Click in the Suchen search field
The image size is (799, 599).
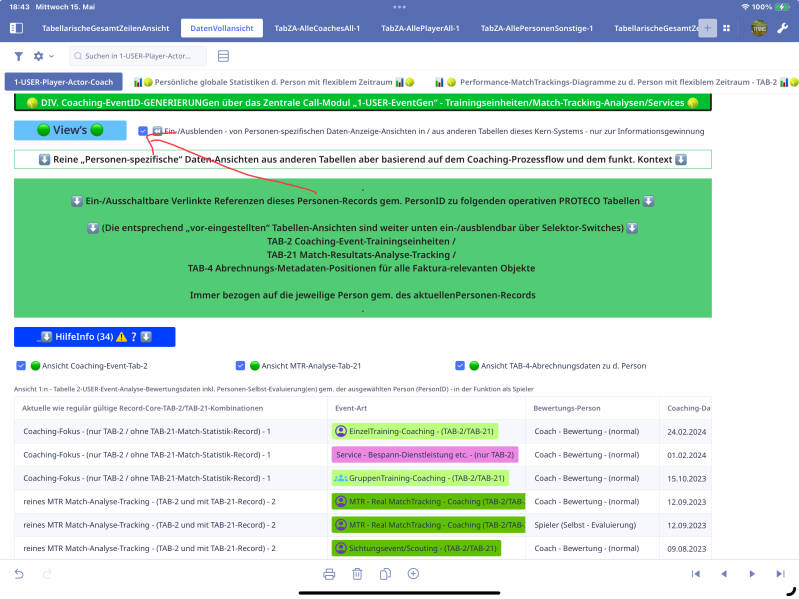[138, 56]
